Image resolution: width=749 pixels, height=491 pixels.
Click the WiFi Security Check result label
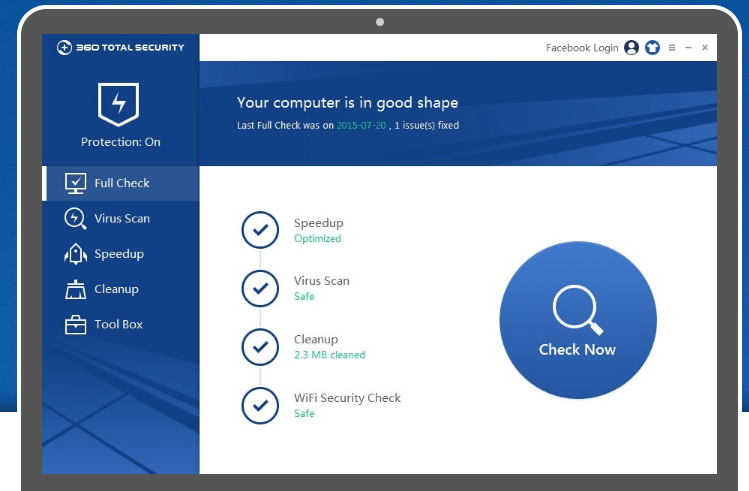click(347, 398)
